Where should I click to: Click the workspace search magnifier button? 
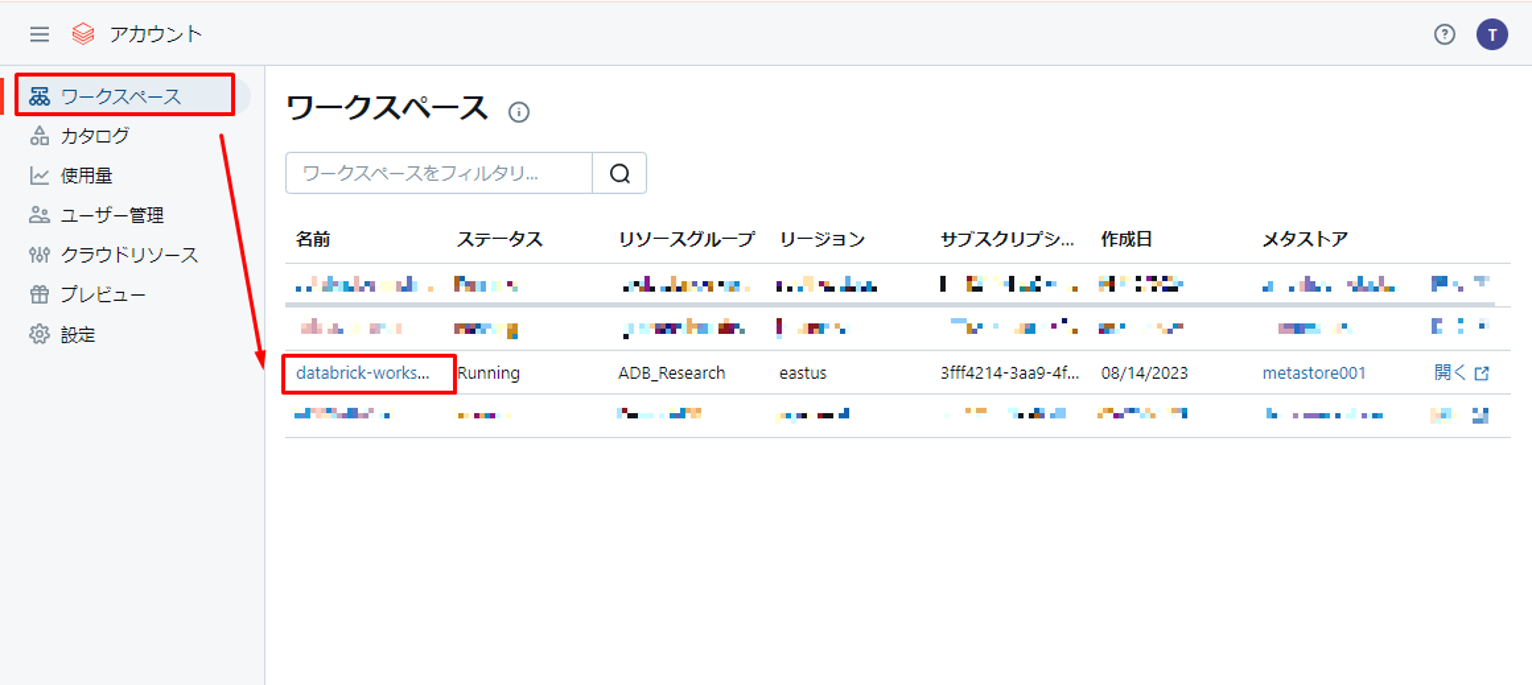620,173
